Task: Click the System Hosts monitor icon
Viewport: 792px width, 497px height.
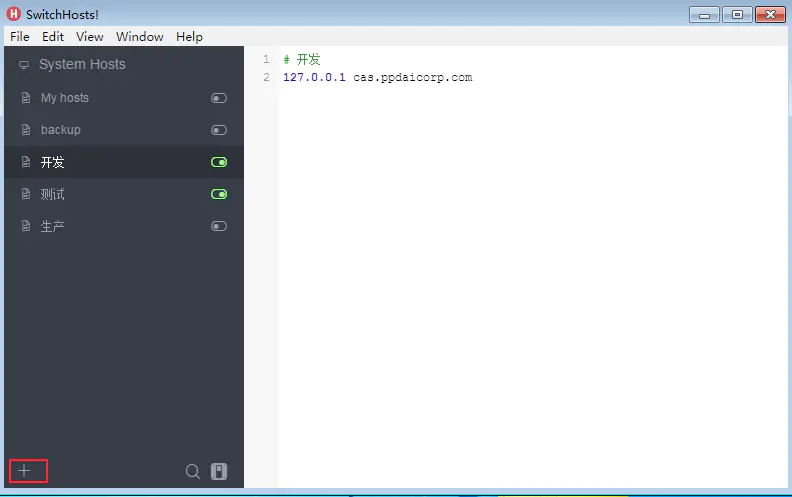Action: point(24,65)
